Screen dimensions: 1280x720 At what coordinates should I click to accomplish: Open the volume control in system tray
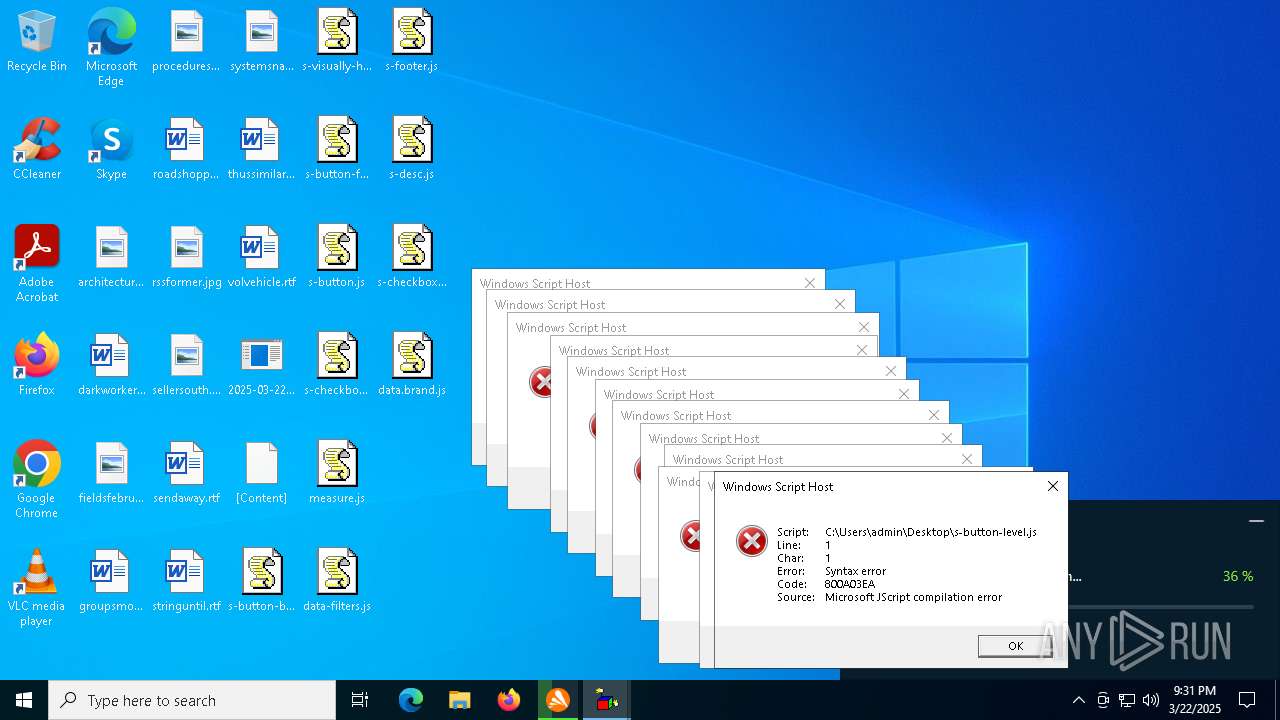click(1151, 700)
